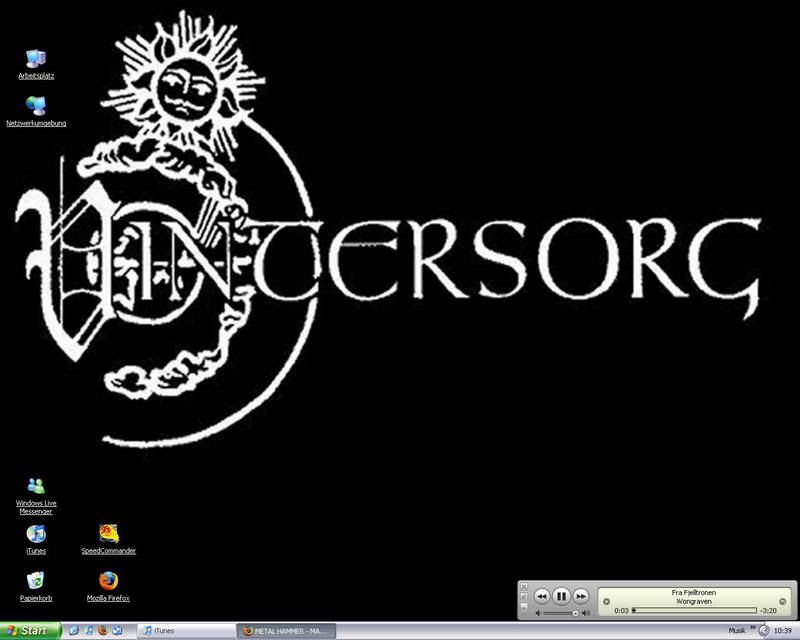The width and height of the screenshot is (800, 640).
Task: Launch Internet Explorer from Quick Launch
Action: coord(73,631)
